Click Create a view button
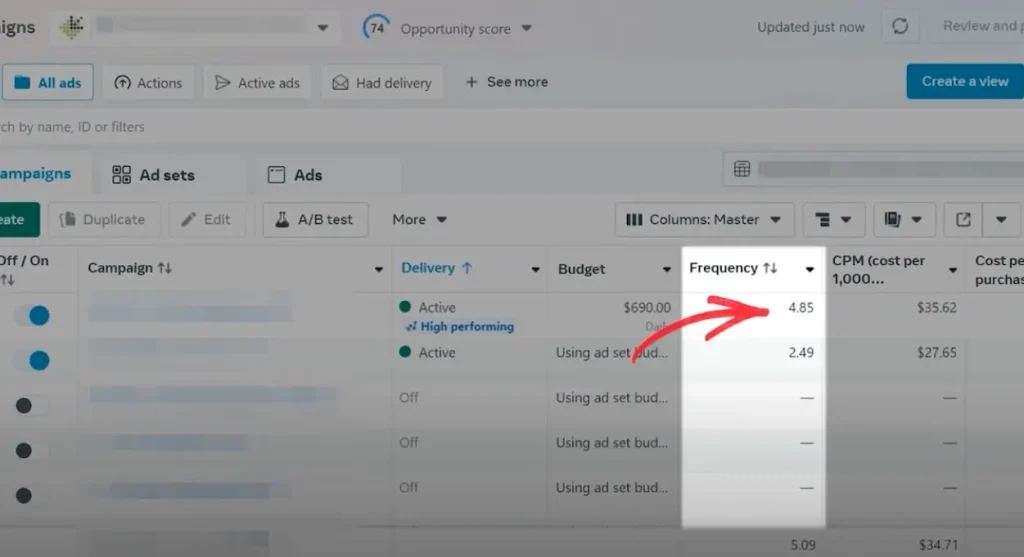 point(965,81)
